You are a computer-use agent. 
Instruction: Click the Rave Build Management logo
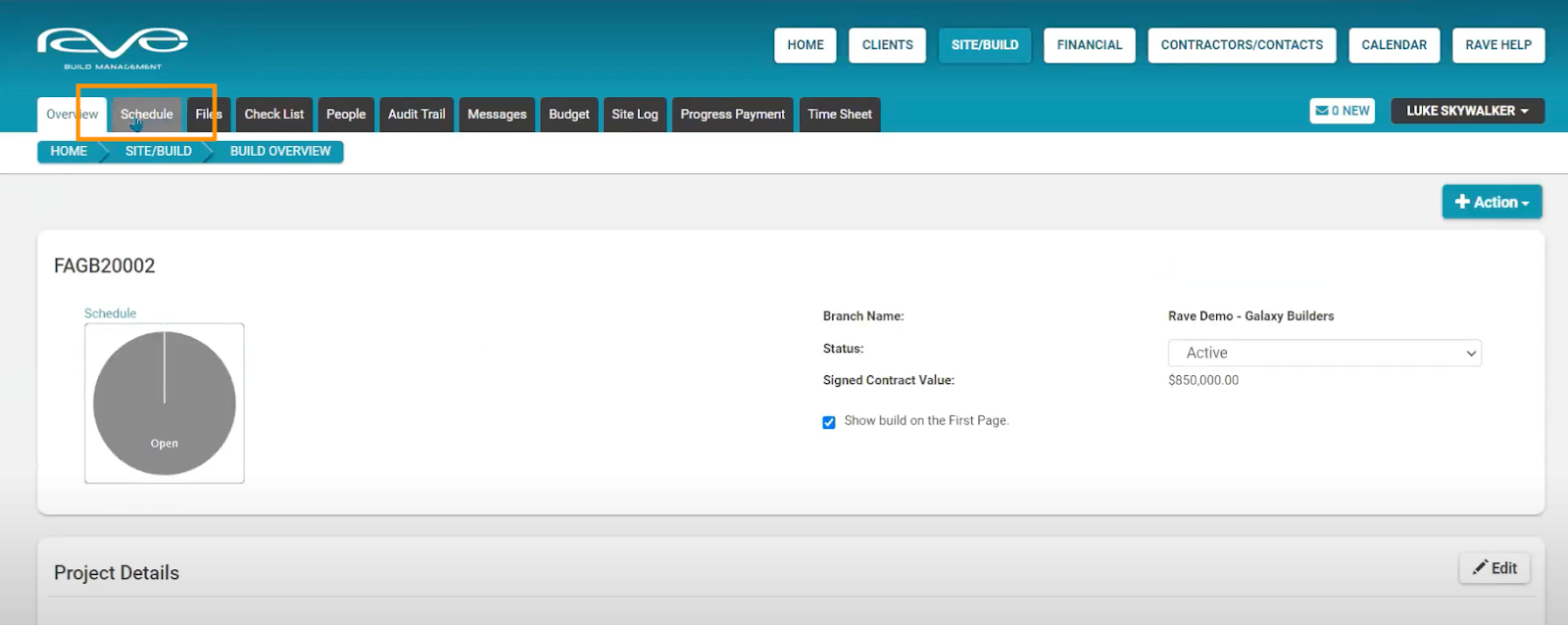113,49
